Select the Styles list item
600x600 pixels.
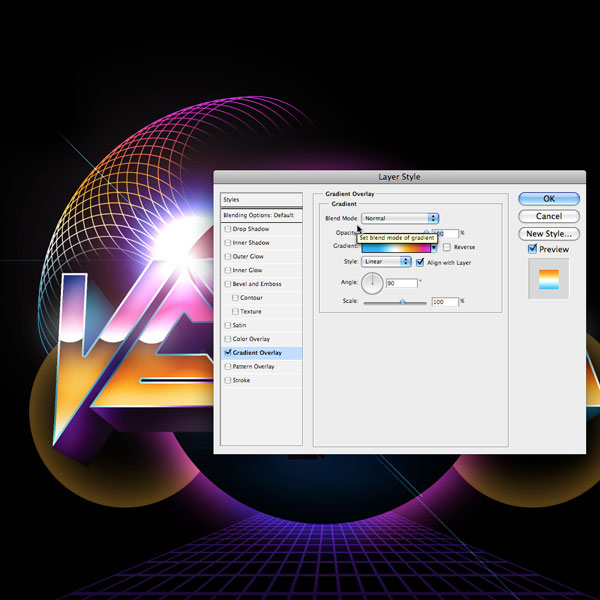261,200
